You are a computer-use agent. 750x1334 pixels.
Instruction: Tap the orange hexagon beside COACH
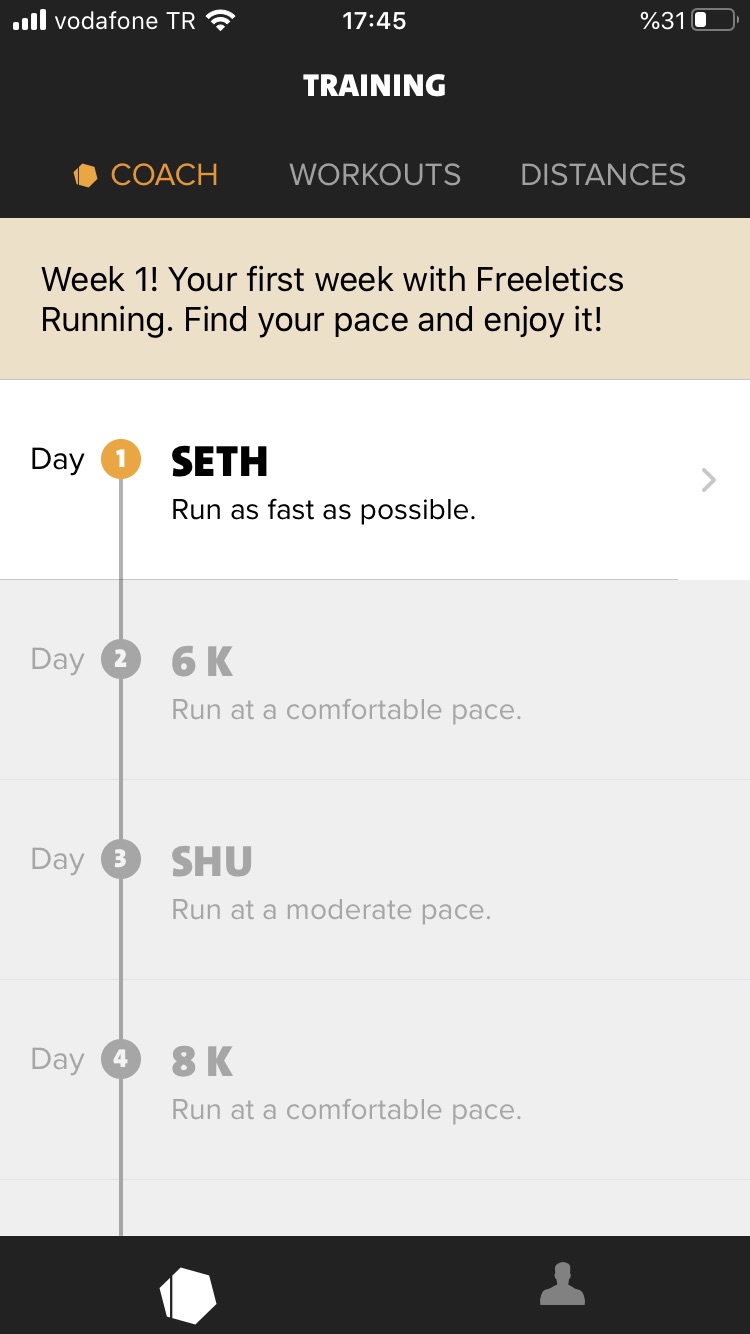[86, 176]
